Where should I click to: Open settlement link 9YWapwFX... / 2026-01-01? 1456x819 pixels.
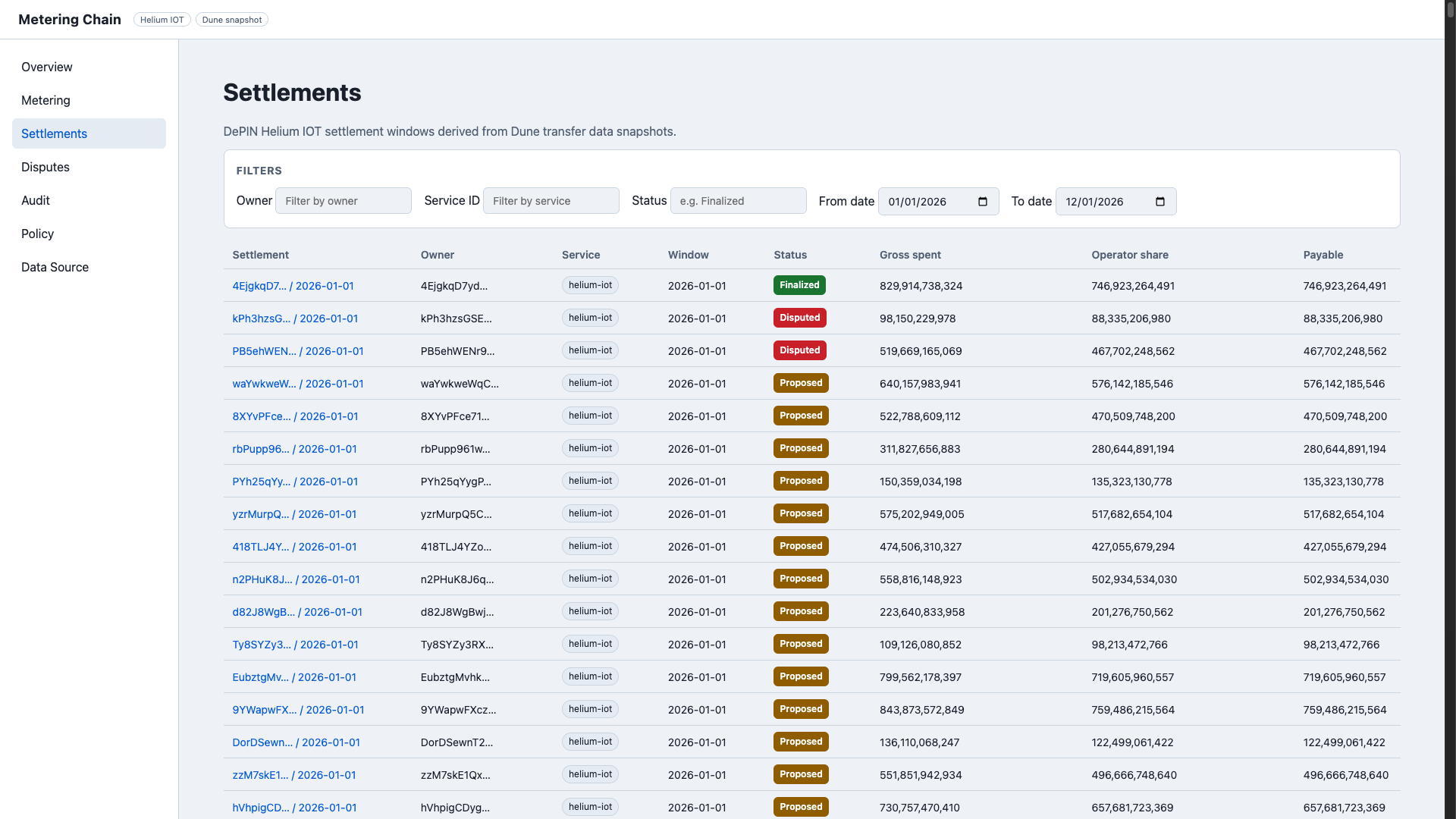tap(298, 710)
